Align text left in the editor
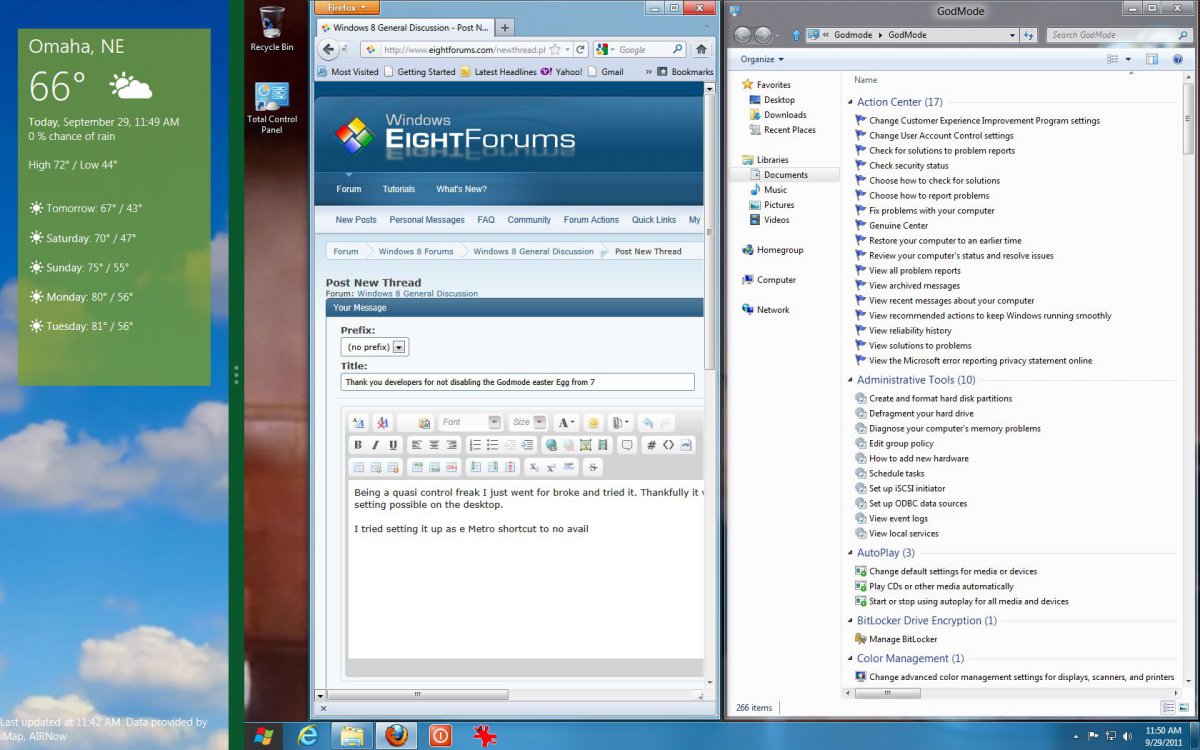Screen dimensions: 1200x750 pos(416,445)
